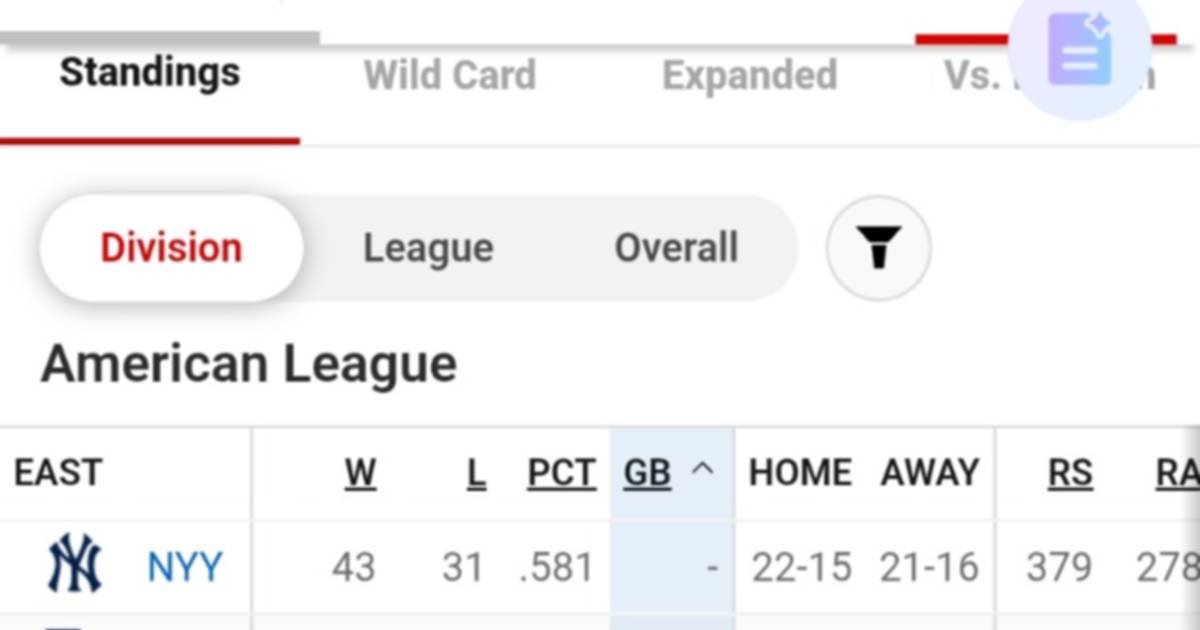This screenshot has height=630, width=1200.
Task: Switch to the Overall standings view
Action: click(x=677, y=248)
